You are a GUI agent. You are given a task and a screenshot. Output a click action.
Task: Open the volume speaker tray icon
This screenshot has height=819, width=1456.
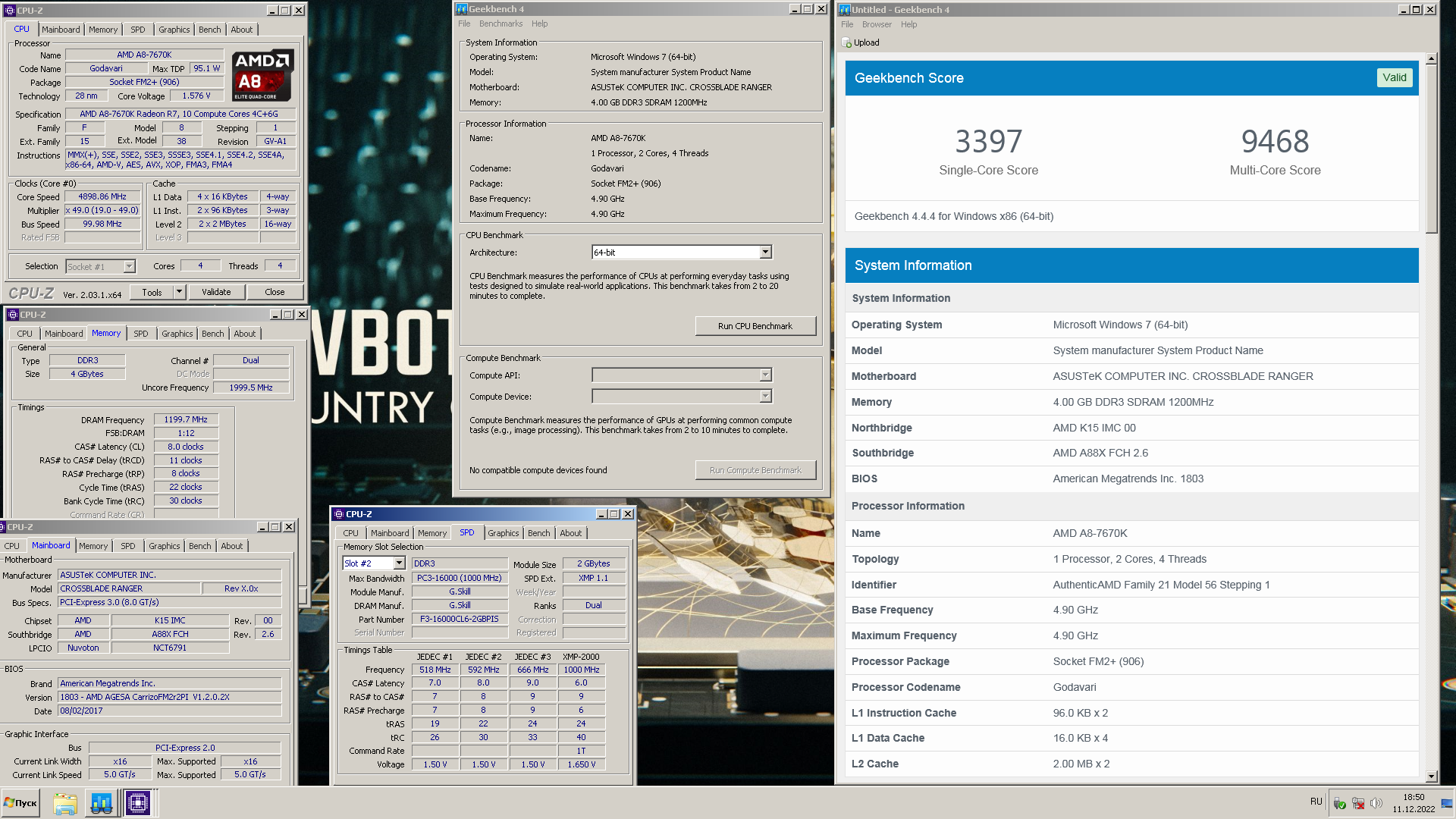click(1376, 804)
